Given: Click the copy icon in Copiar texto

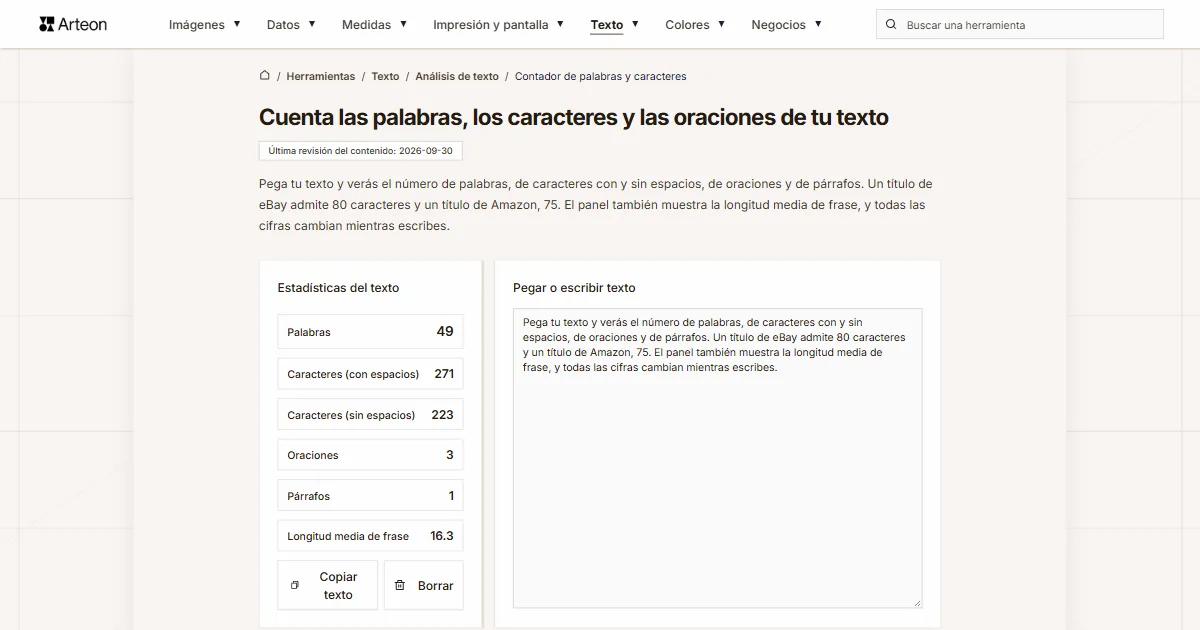Looking at the screenshot, I should pyautogui.click(x=294, y=585).
